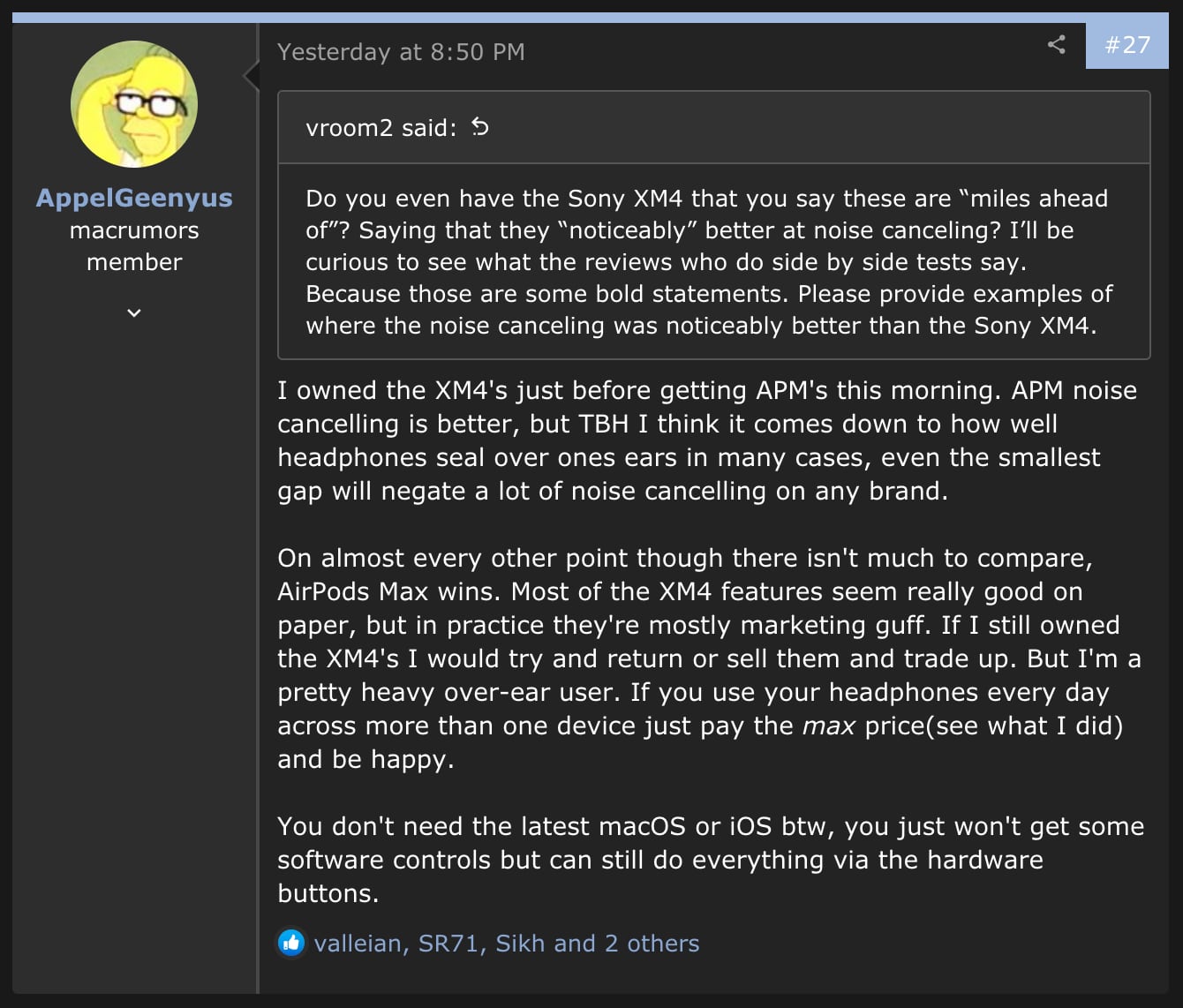The image size is (1183, 1008).
Task: Click the "macrumors member" user title
Action: click(134, 246)
